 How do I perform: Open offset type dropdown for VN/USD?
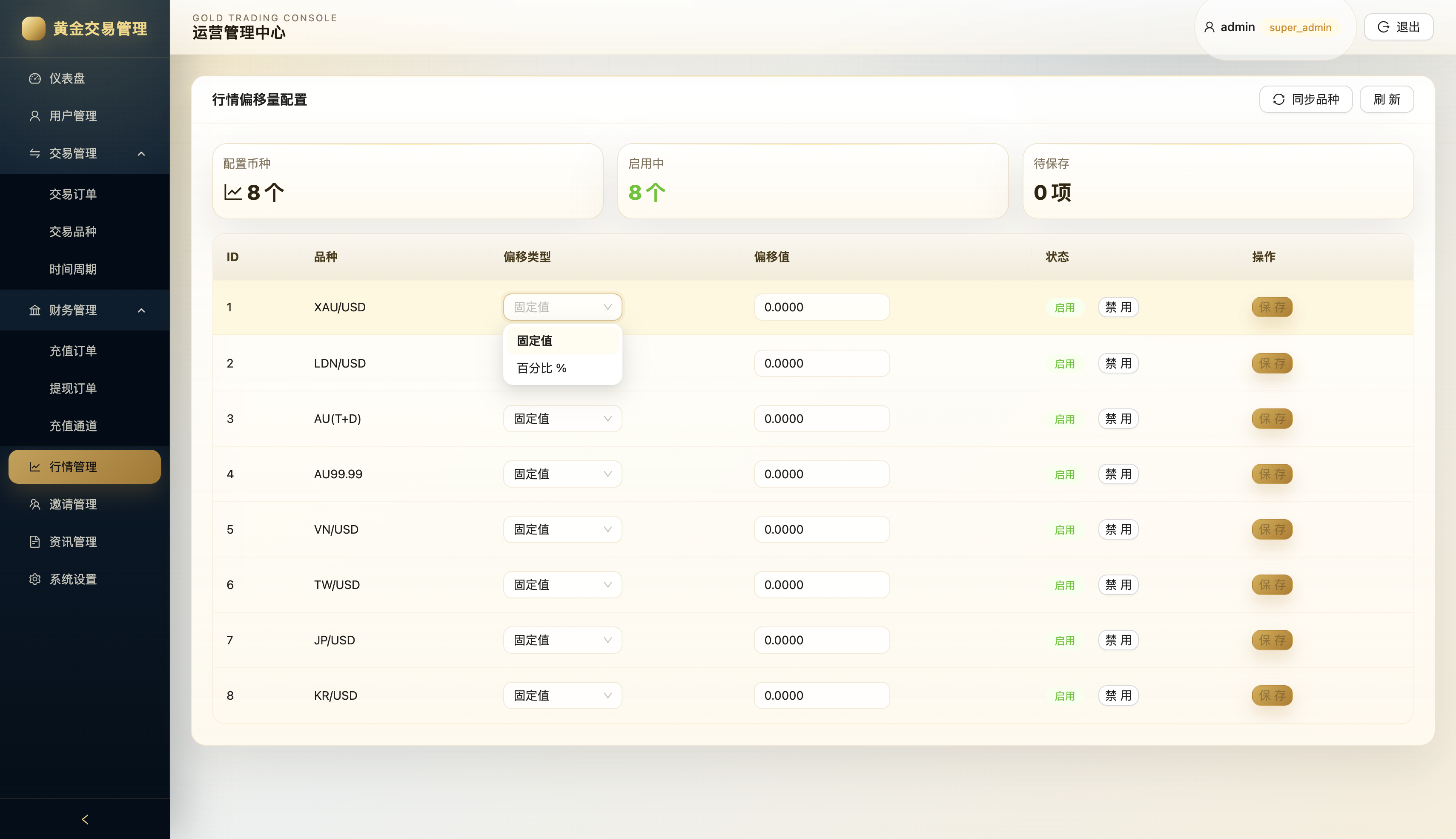pyautogui.click(x=563, y=529)
